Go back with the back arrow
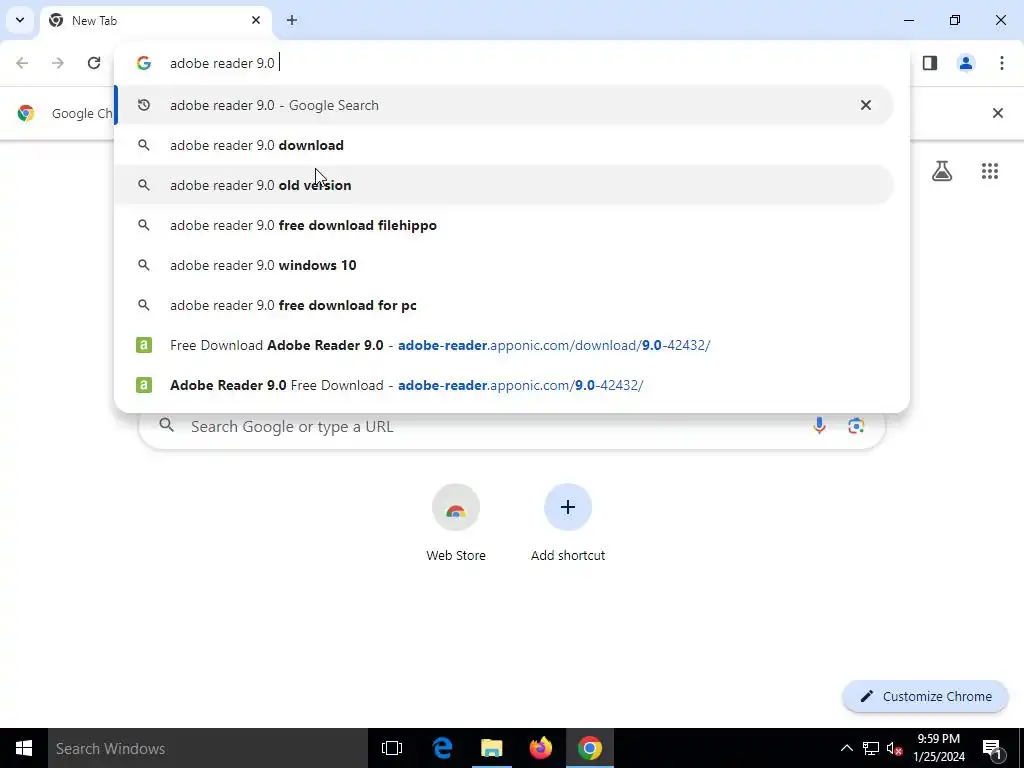 [22, 63]
